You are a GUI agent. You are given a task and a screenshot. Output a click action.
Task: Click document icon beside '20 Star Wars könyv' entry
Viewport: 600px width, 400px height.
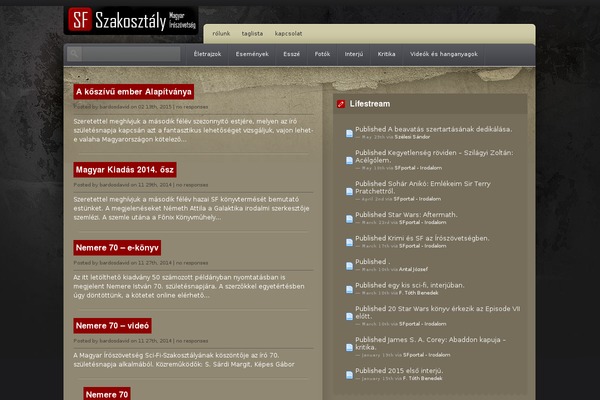pyautogui.click(x=349, y=317)
